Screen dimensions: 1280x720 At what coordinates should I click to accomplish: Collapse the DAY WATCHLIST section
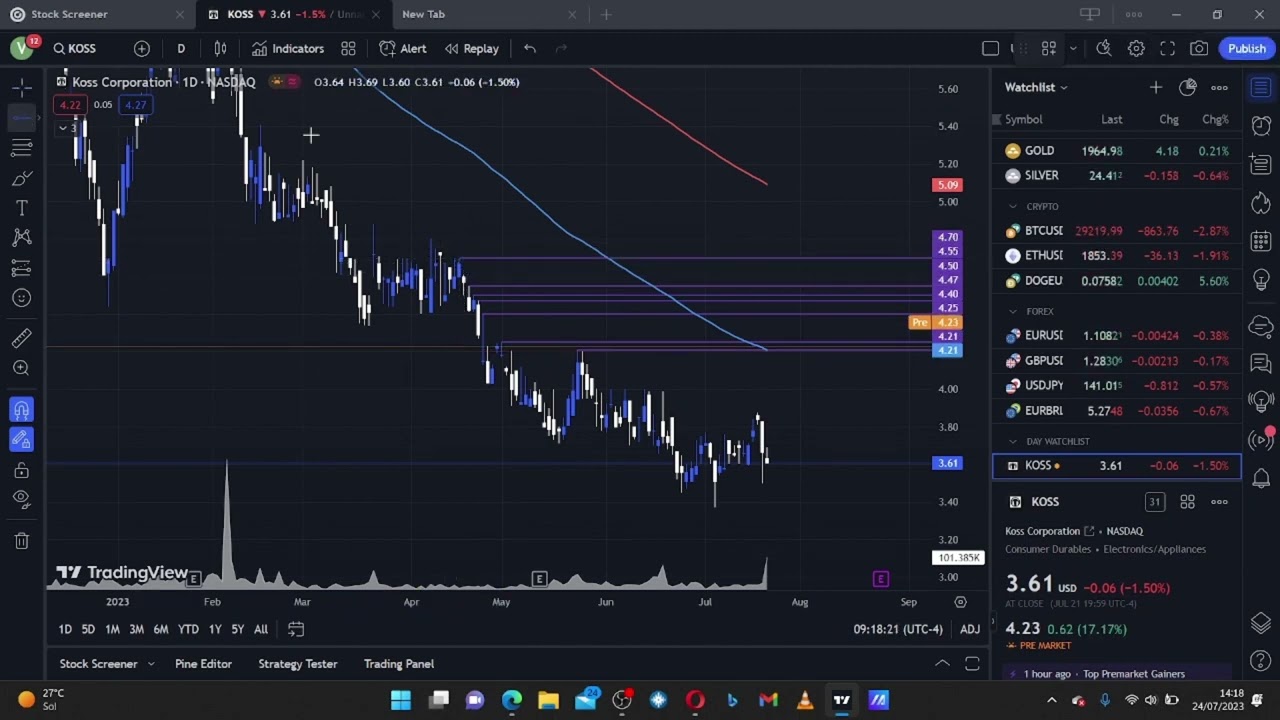(x=1013, y=441)
